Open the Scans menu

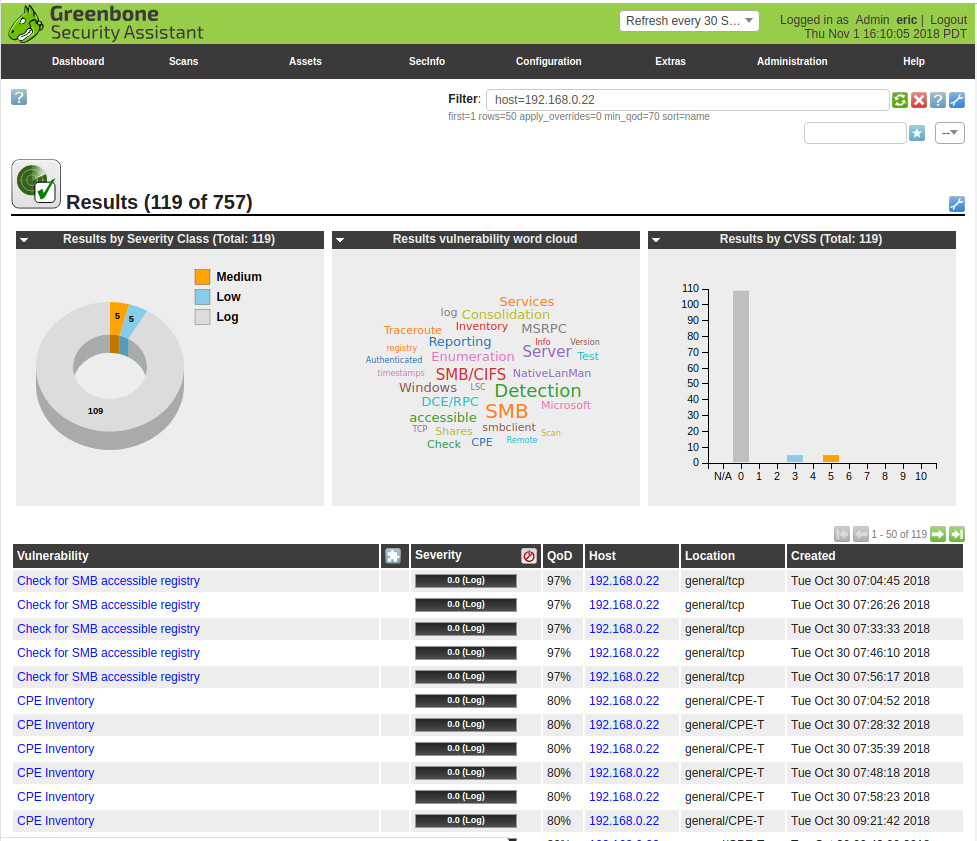[183, 61]
